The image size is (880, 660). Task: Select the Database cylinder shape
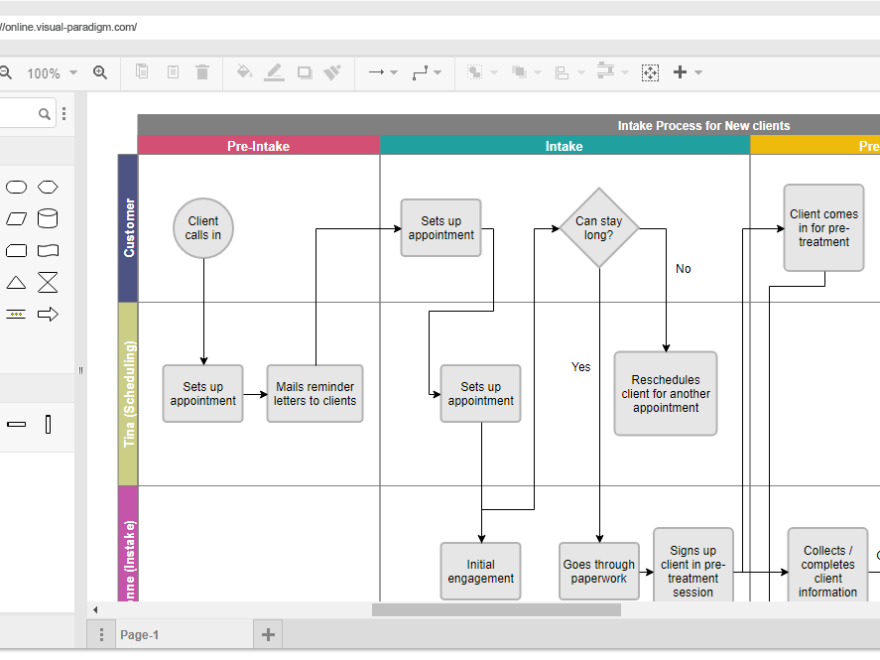click(x=47, y=218)
